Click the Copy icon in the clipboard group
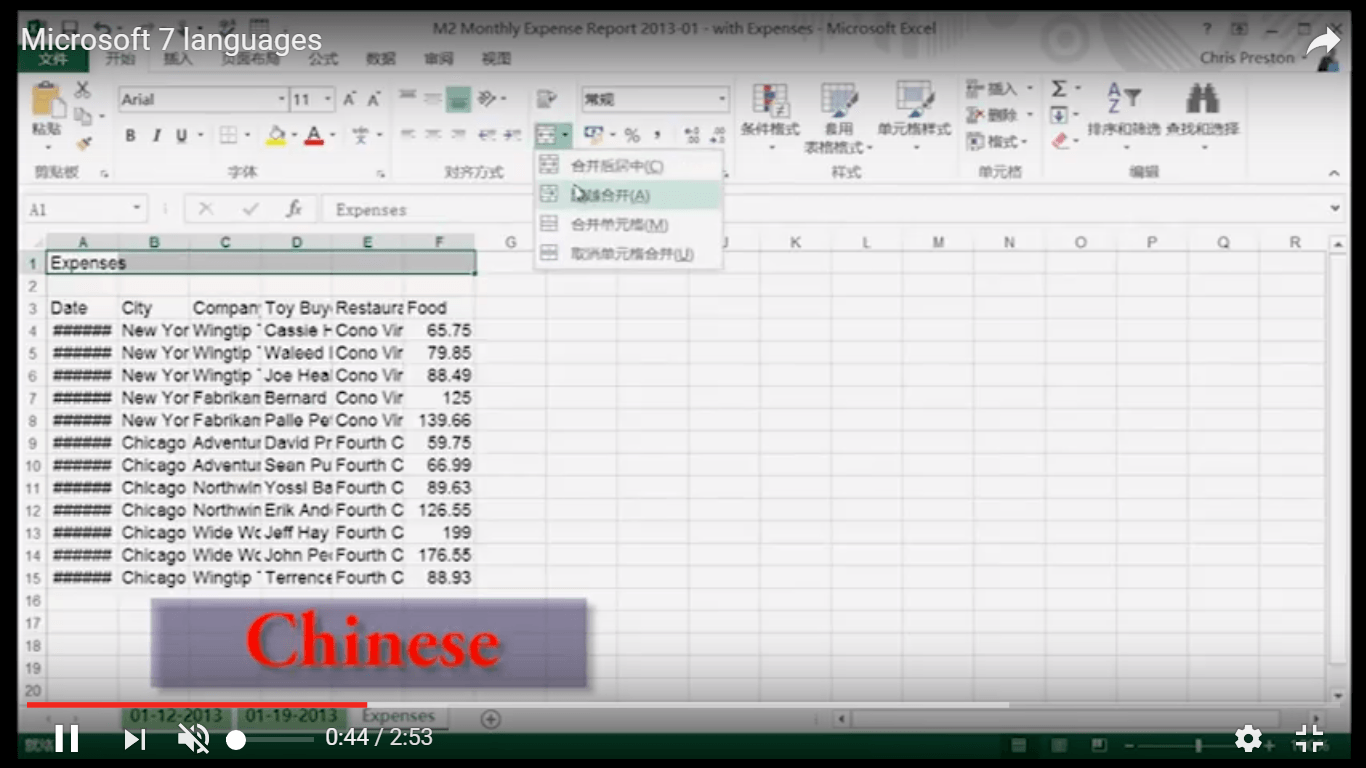 83,117
